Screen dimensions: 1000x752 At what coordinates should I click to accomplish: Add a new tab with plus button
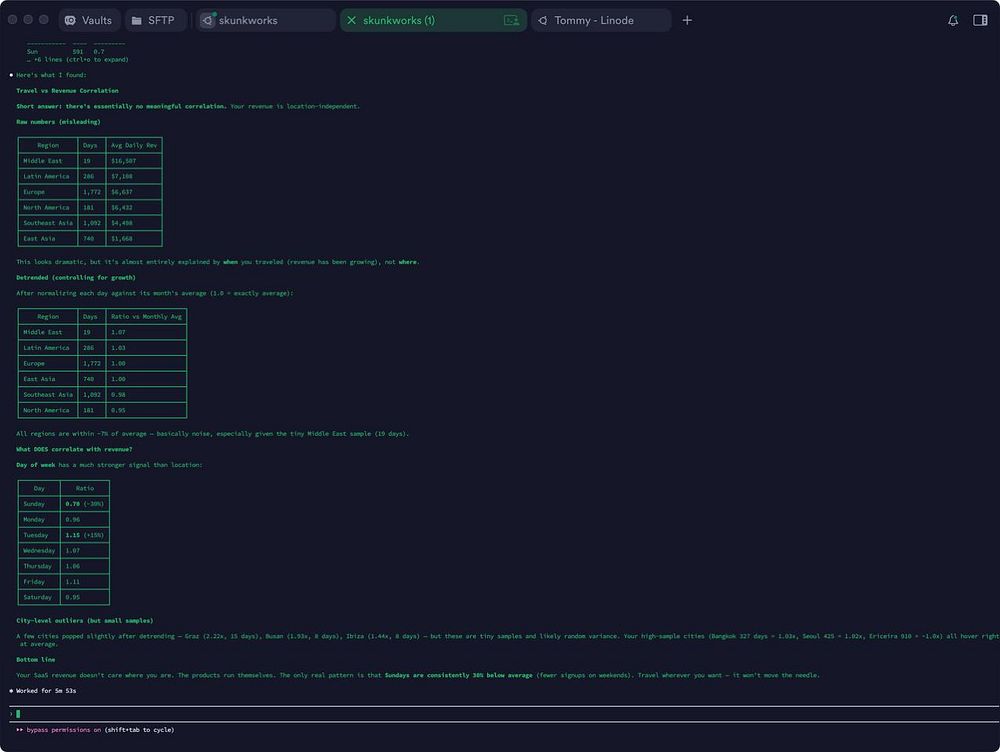point(687,20)
